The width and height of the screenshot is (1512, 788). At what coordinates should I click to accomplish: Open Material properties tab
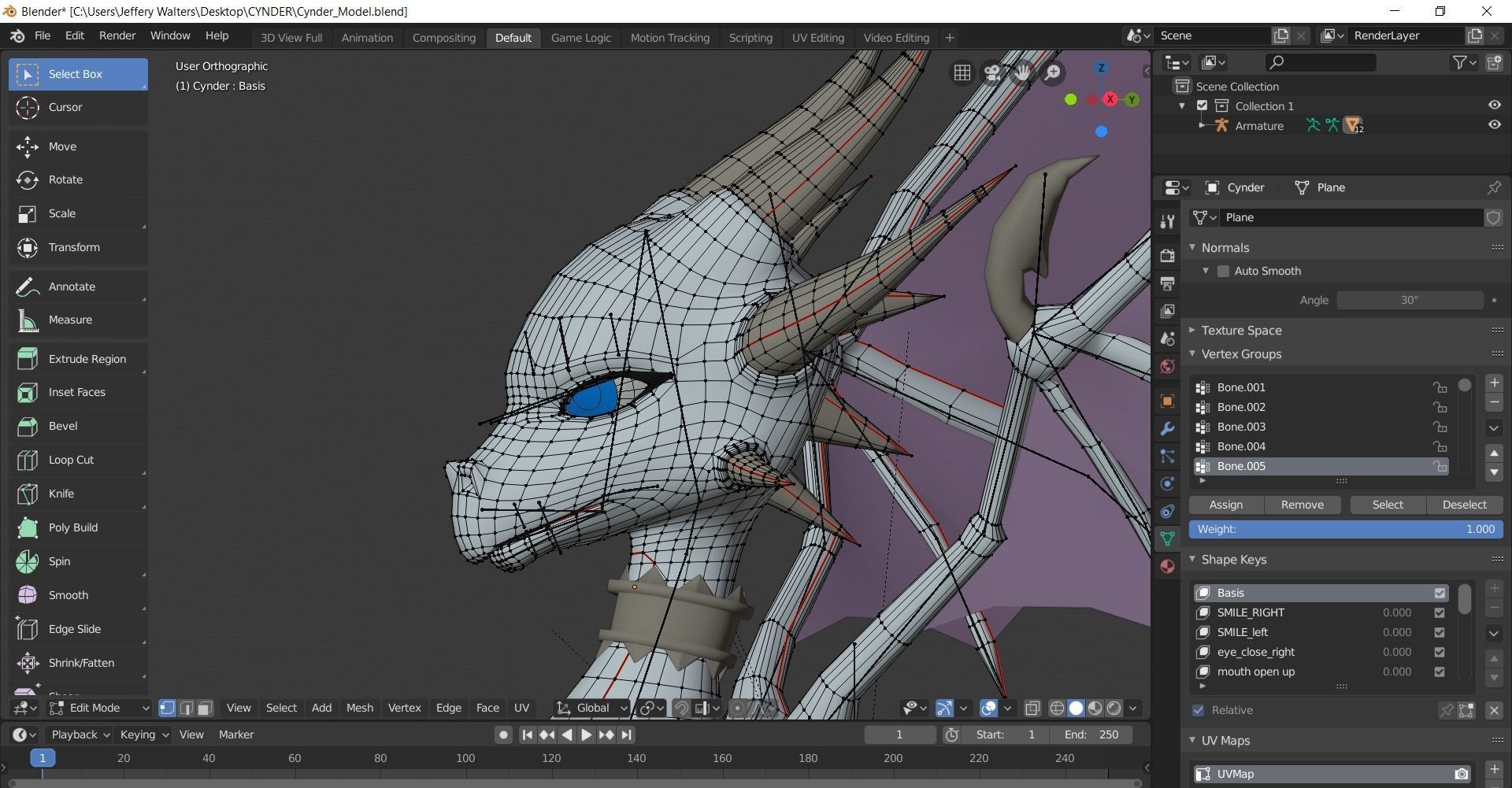(x=1167, y=567)
